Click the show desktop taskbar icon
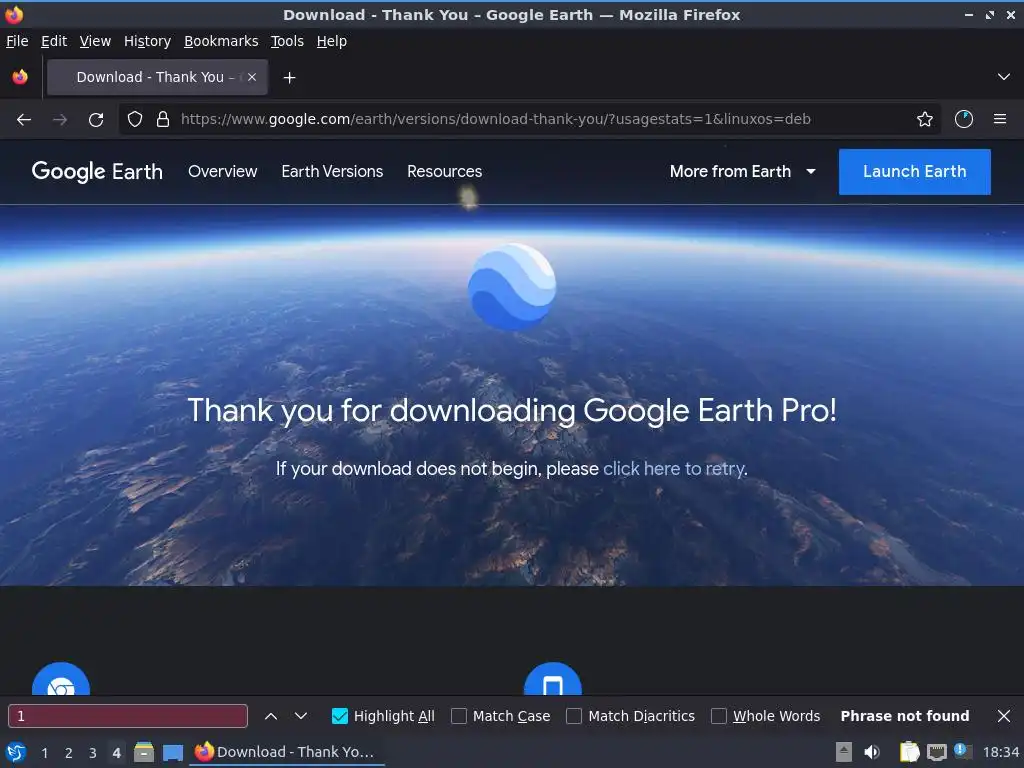The image size is (1024, 768). (172, 752)
